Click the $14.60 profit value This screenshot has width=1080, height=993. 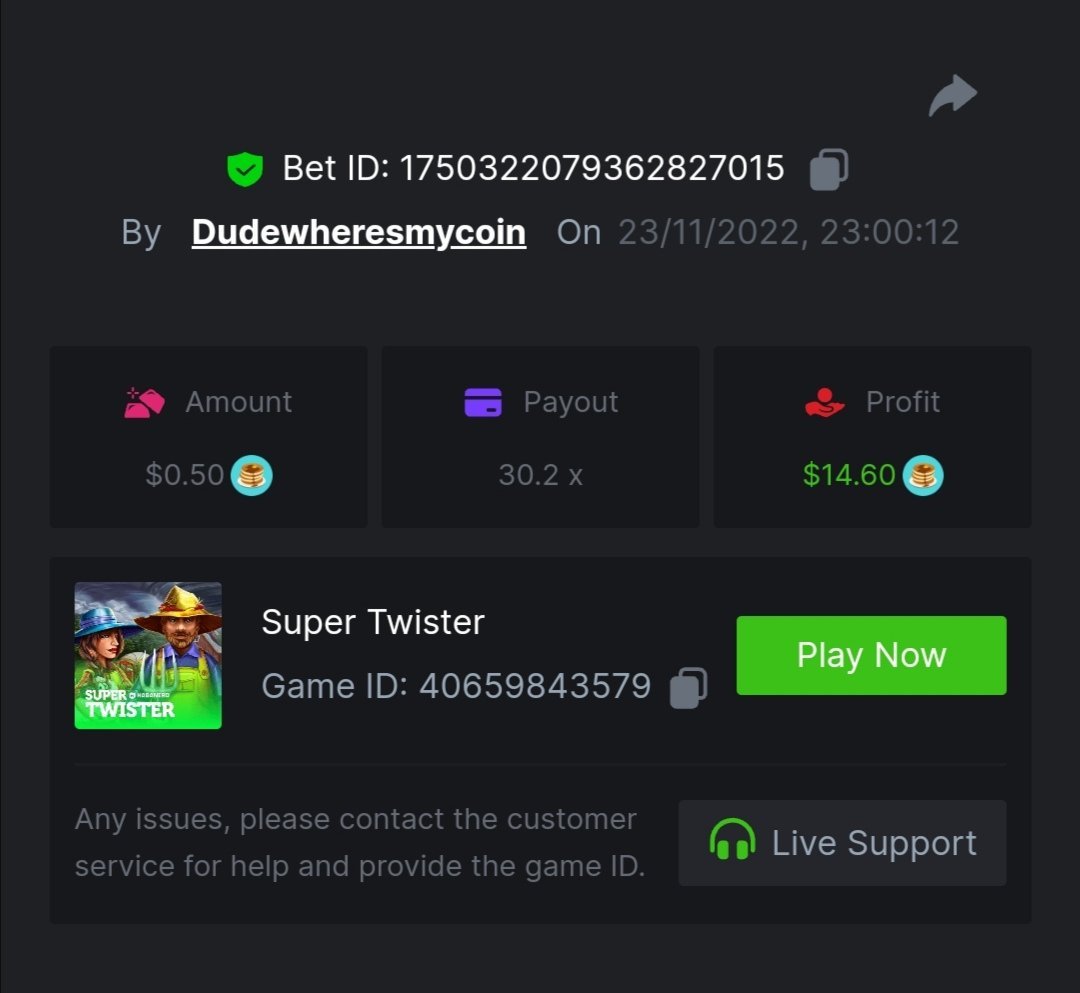849,475
